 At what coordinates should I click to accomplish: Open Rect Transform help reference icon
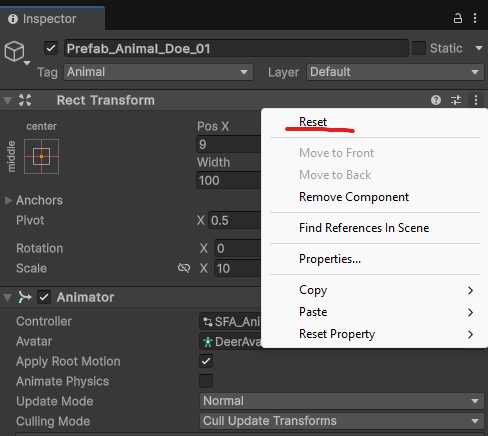tap(436, 100)
